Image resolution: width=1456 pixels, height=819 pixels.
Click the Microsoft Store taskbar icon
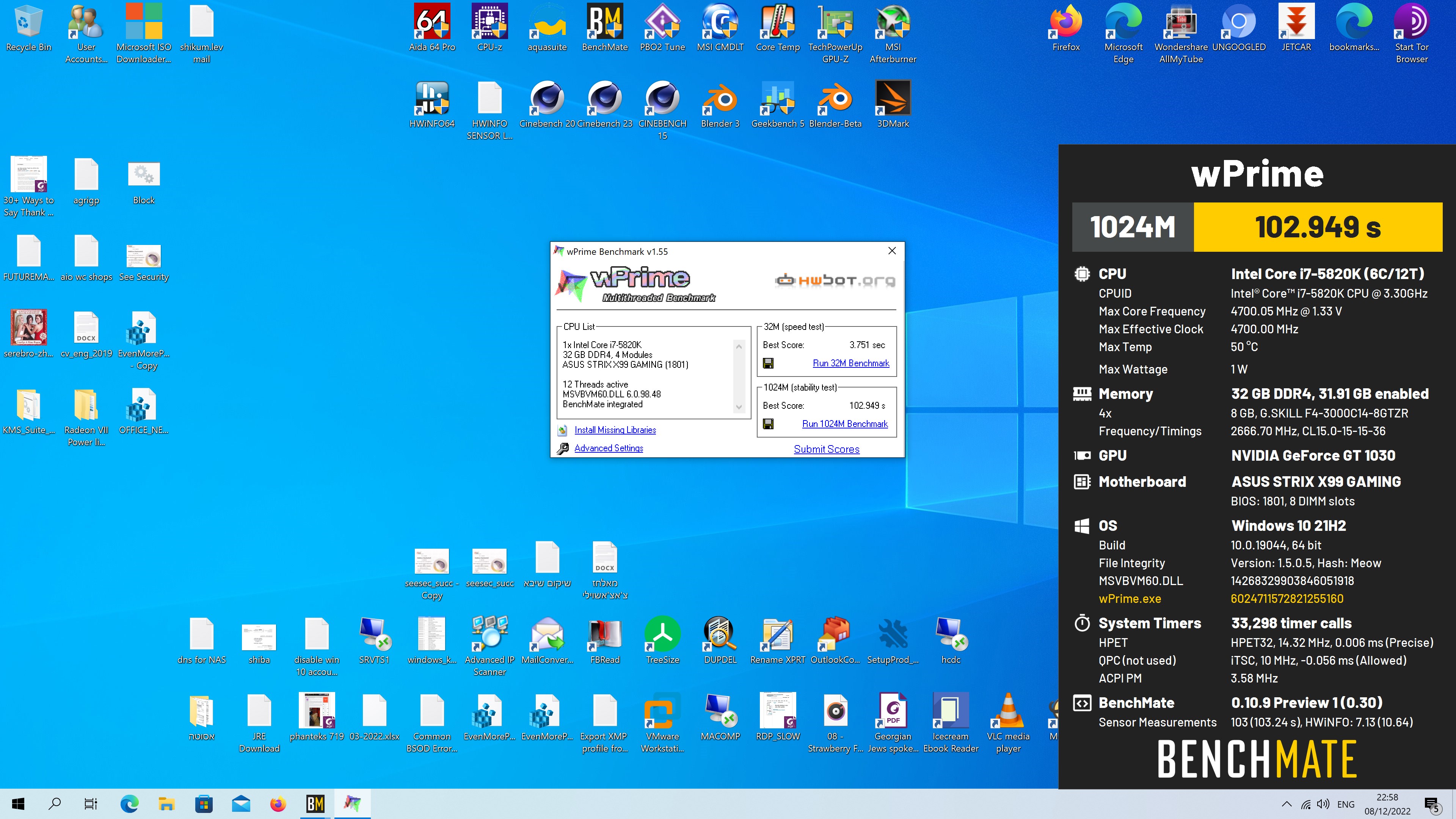click(x=204, y=803)
